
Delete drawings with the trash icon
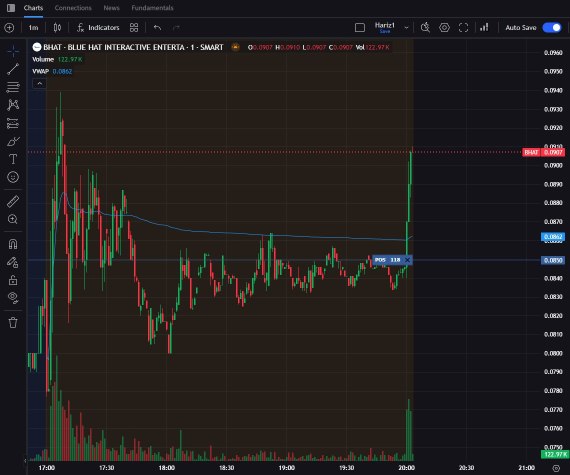[x=13, y=323]
